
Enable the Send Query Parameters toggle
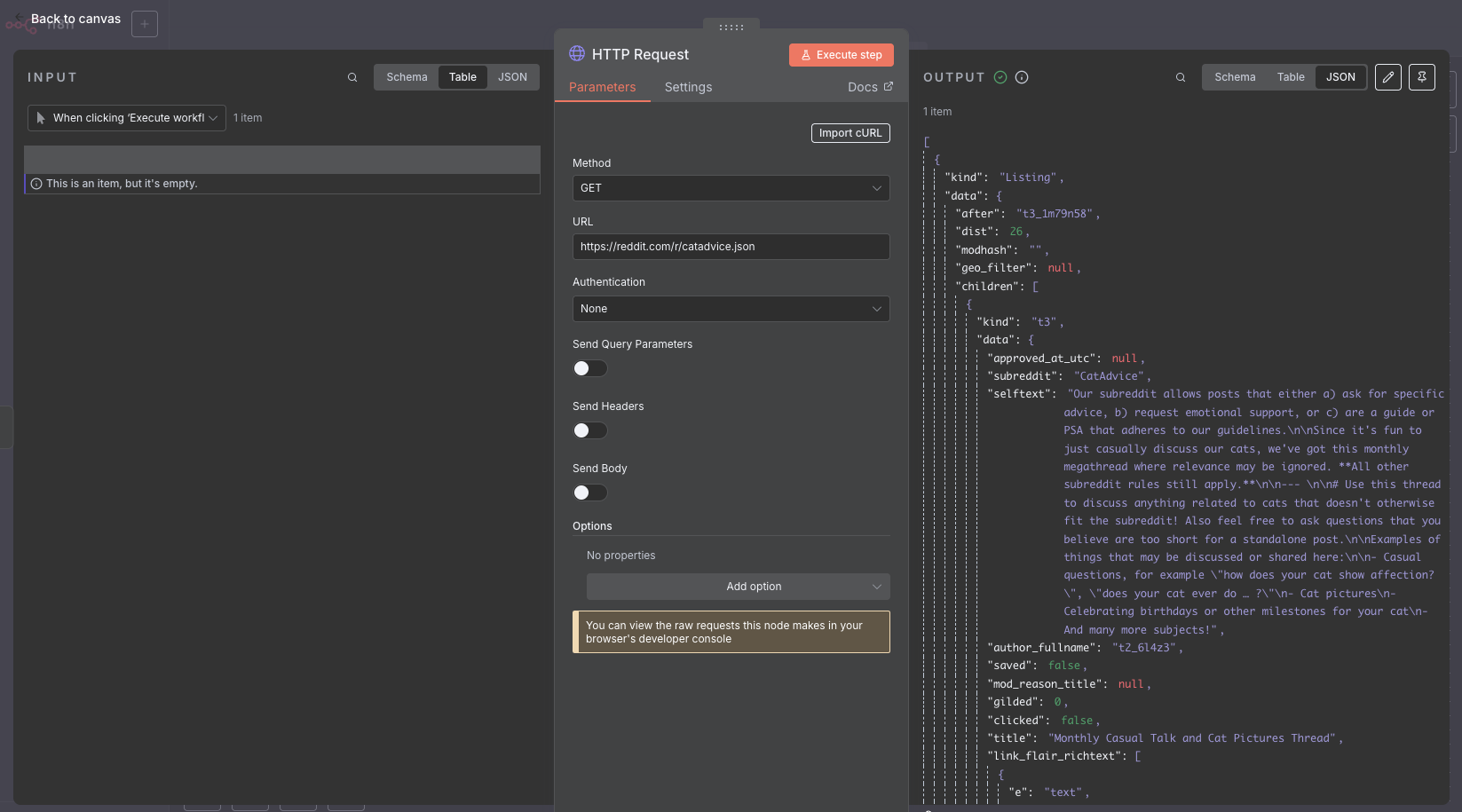[589, 367]
